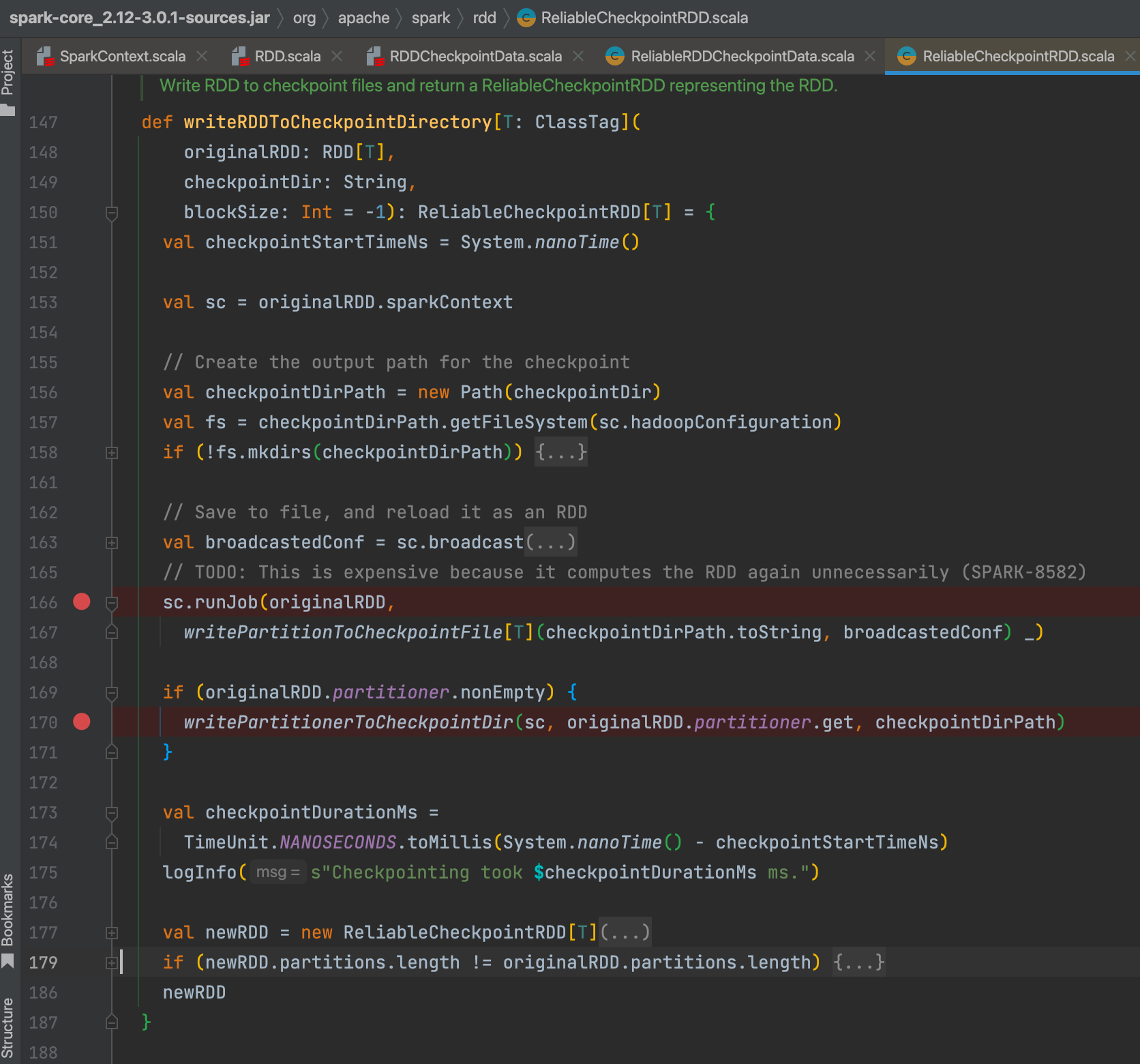The height and width of the screenshot is (1064, 1140).
Task: Collapse fold end marker at line 167
Action: pos(112,632)
